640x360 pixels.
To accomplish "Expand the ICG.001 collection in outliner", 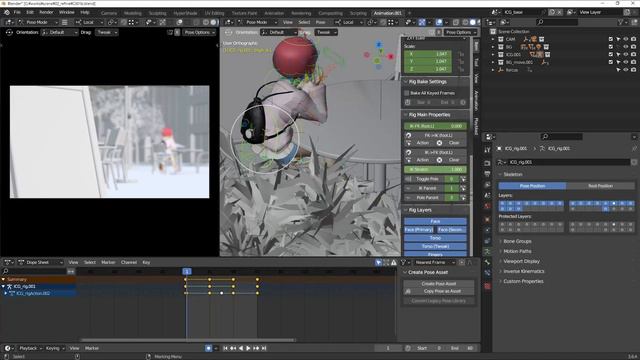I will point(493,54).
